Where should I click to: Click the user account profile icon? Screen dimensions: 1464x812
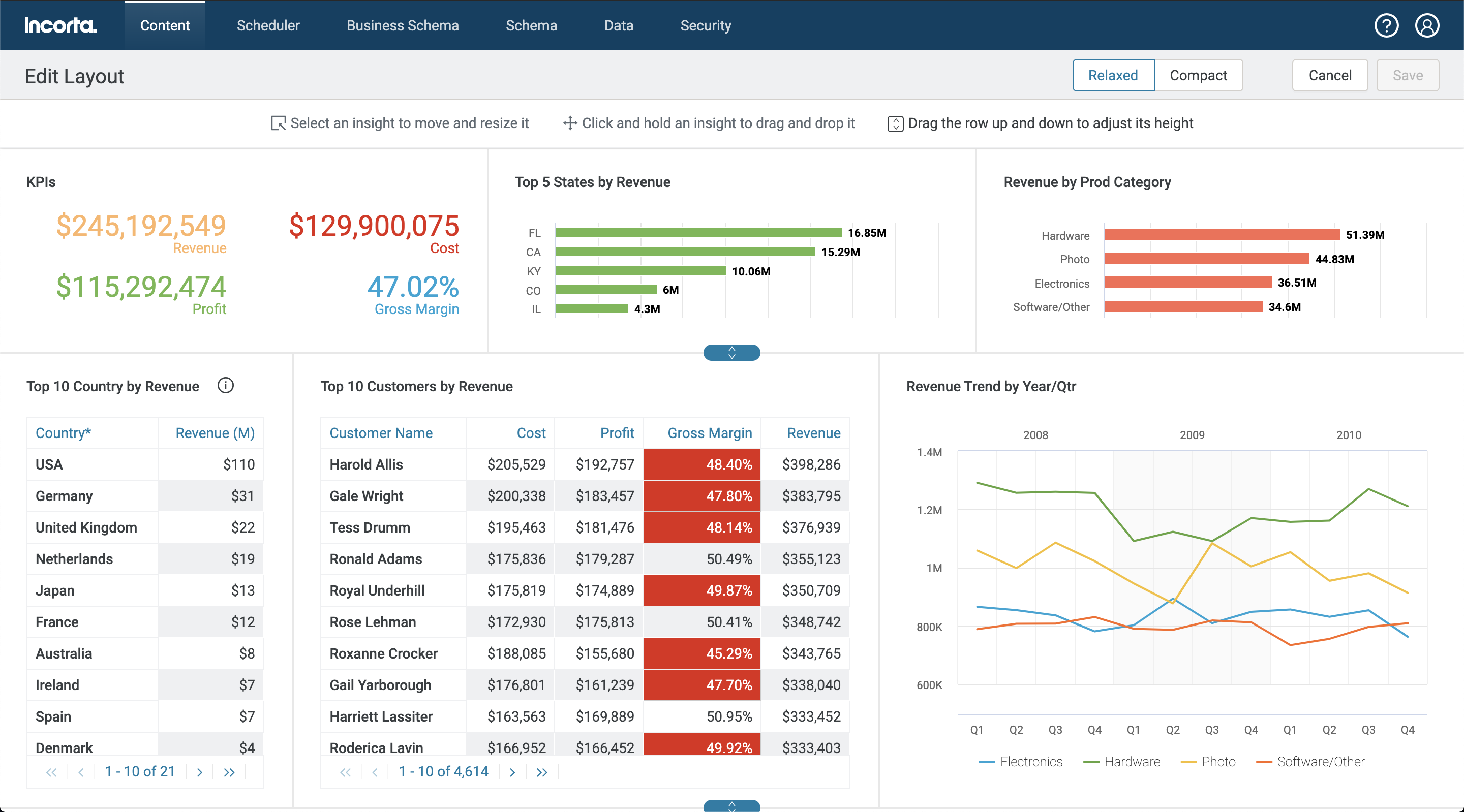[1426, 25]
